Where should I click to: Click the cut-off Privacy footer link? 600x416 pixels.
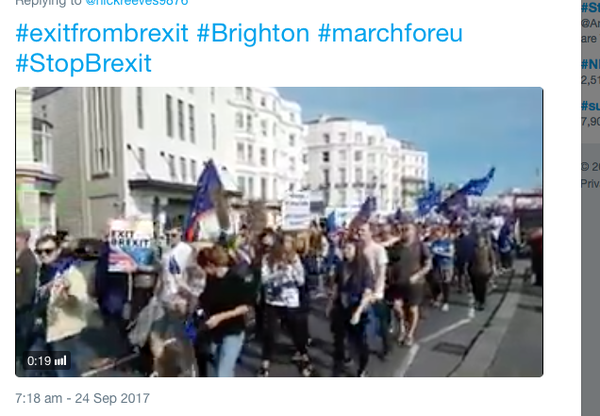[x=590, y=184]
